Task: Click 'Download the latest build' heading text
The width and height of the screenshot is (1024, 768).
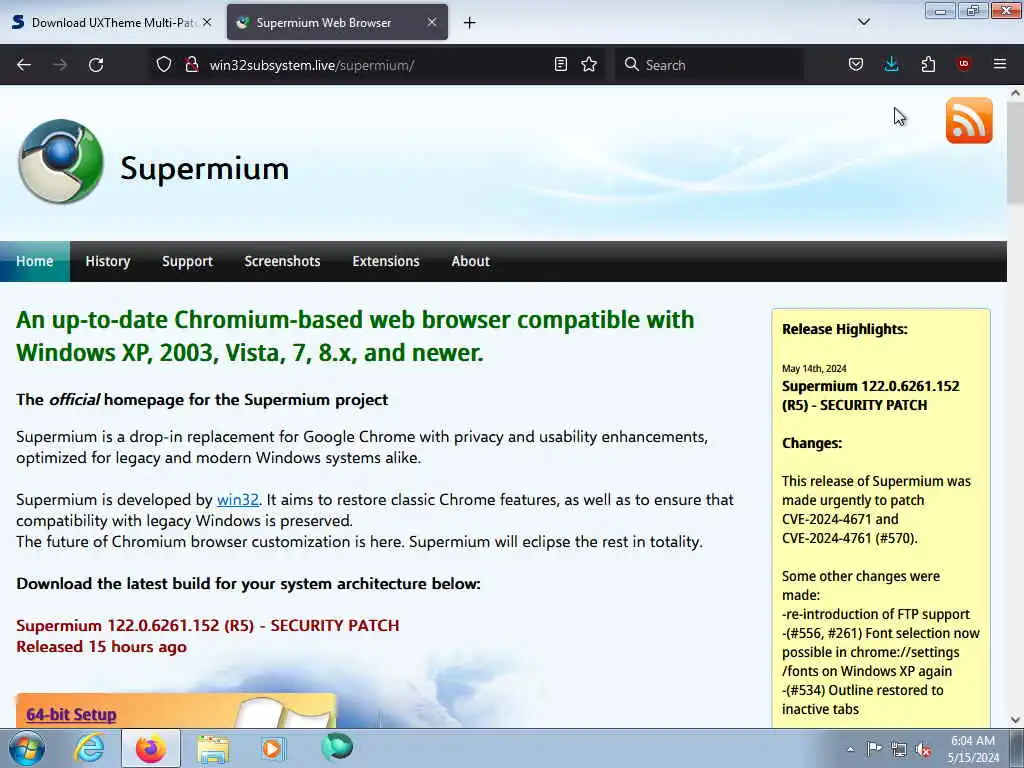Action: (248, 584)
